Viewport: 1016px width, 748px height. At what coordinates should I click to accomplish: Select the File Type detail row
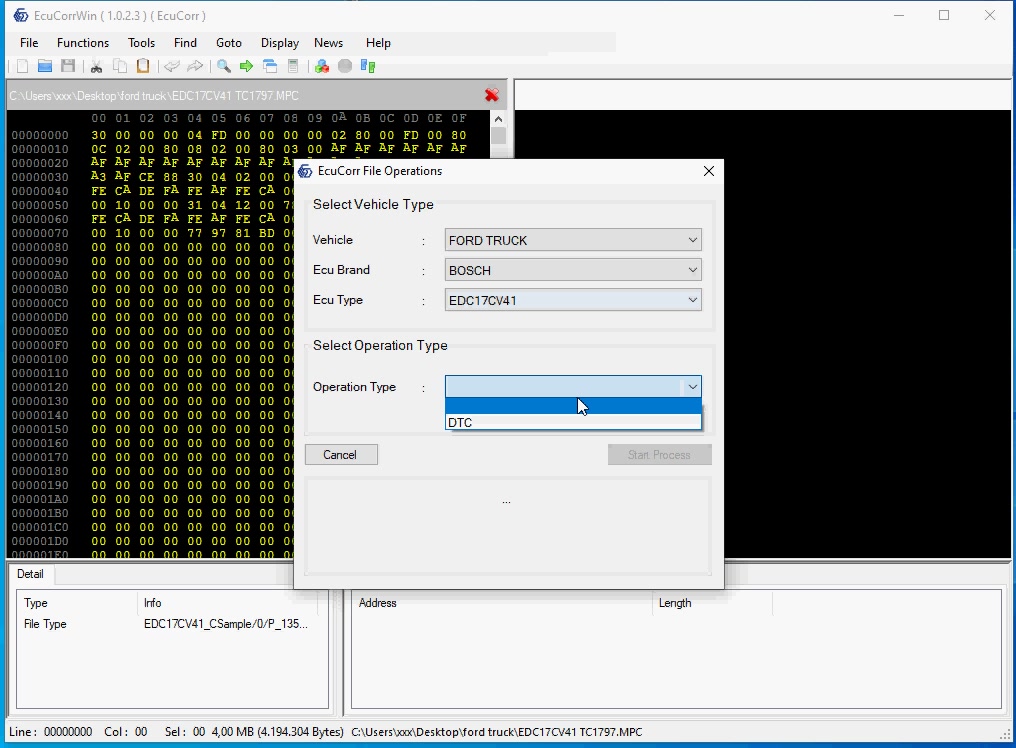coord(172,624)
